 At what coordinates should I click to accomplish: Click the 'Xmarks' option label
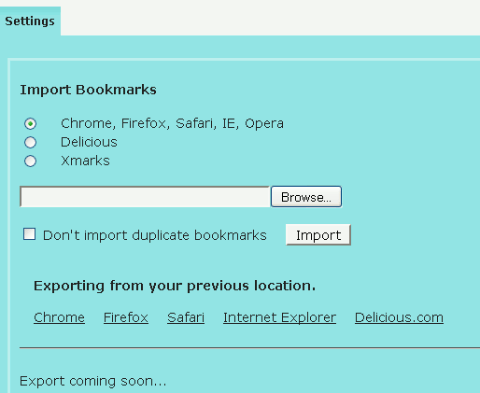click(x=85, y=161)
